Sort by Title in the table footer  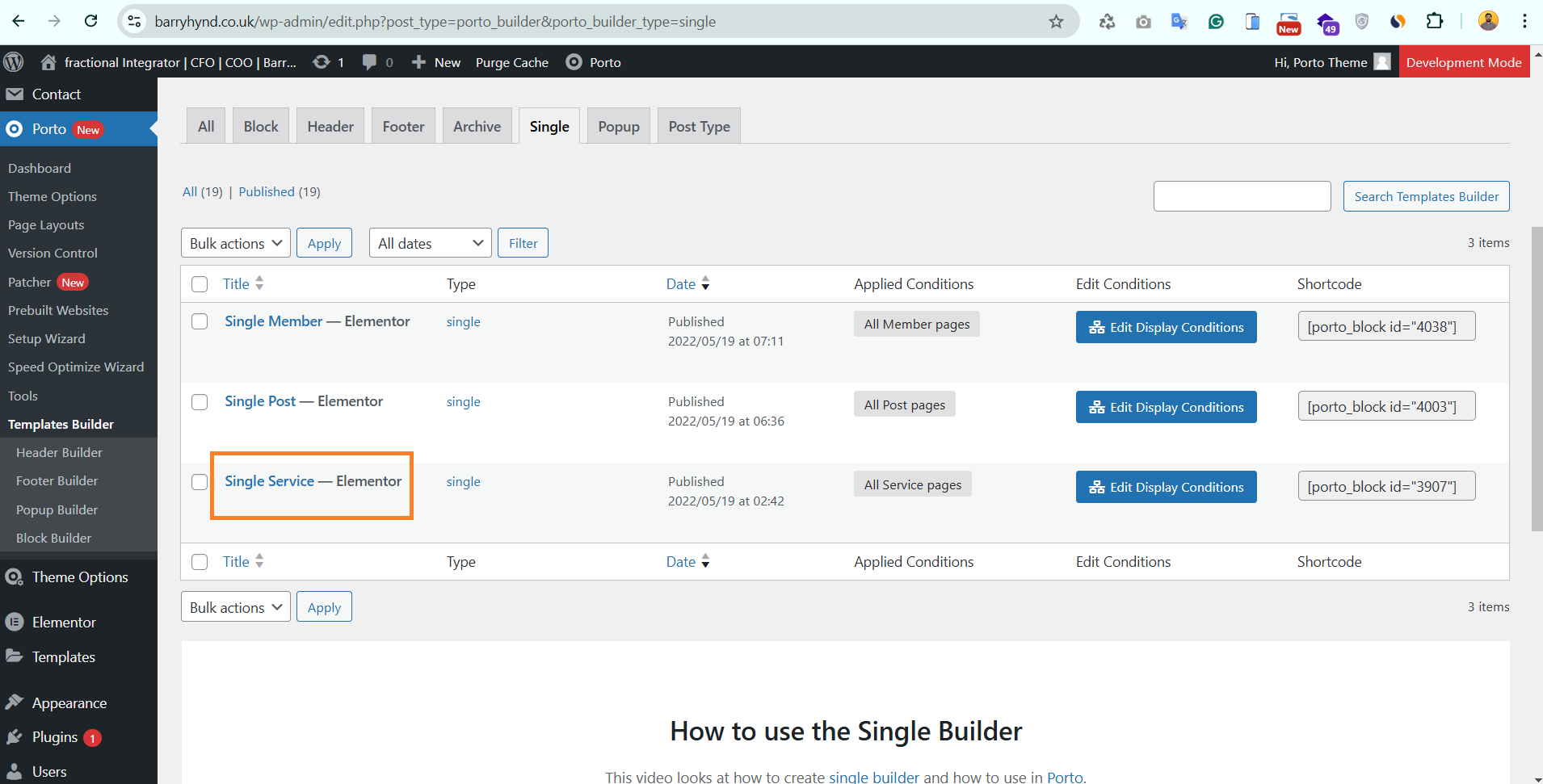click(243, 561)
